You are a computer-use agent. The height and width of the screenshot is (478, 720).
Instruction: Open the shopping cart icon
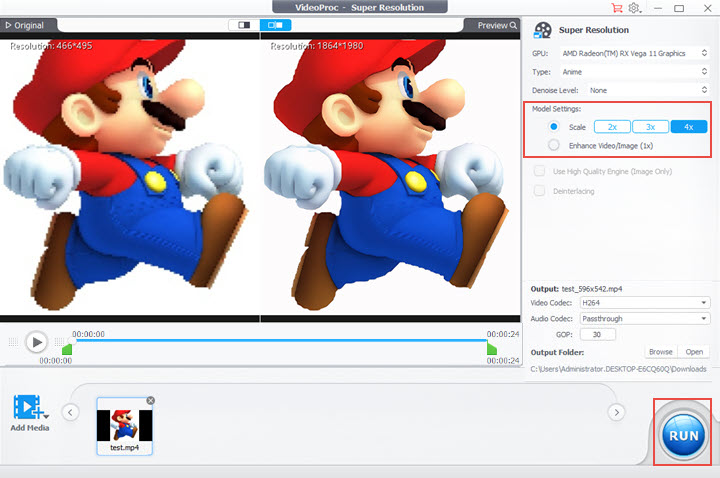(x=615, y=8)
